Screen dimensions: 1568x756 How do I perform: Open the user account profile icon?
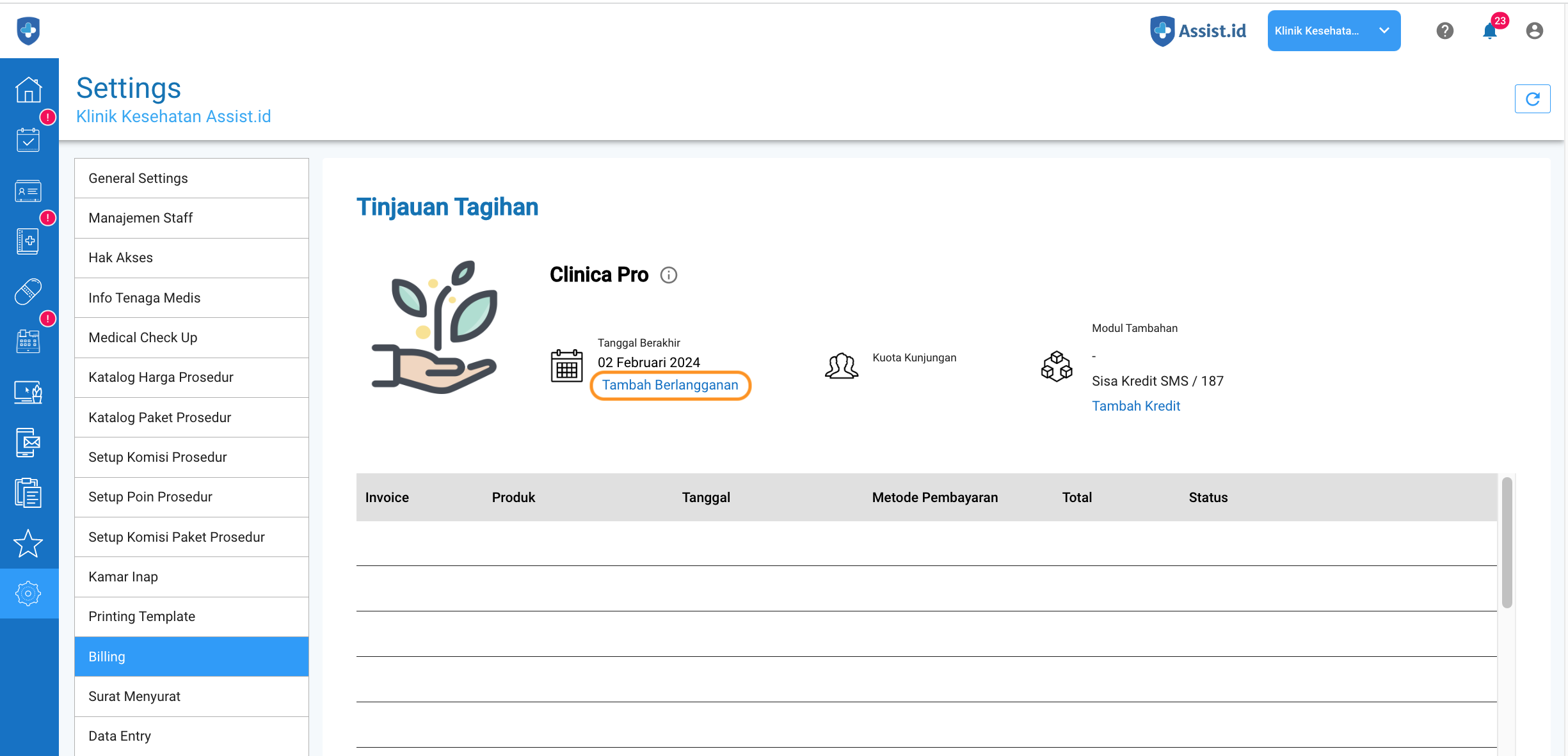coord(1534,31)
